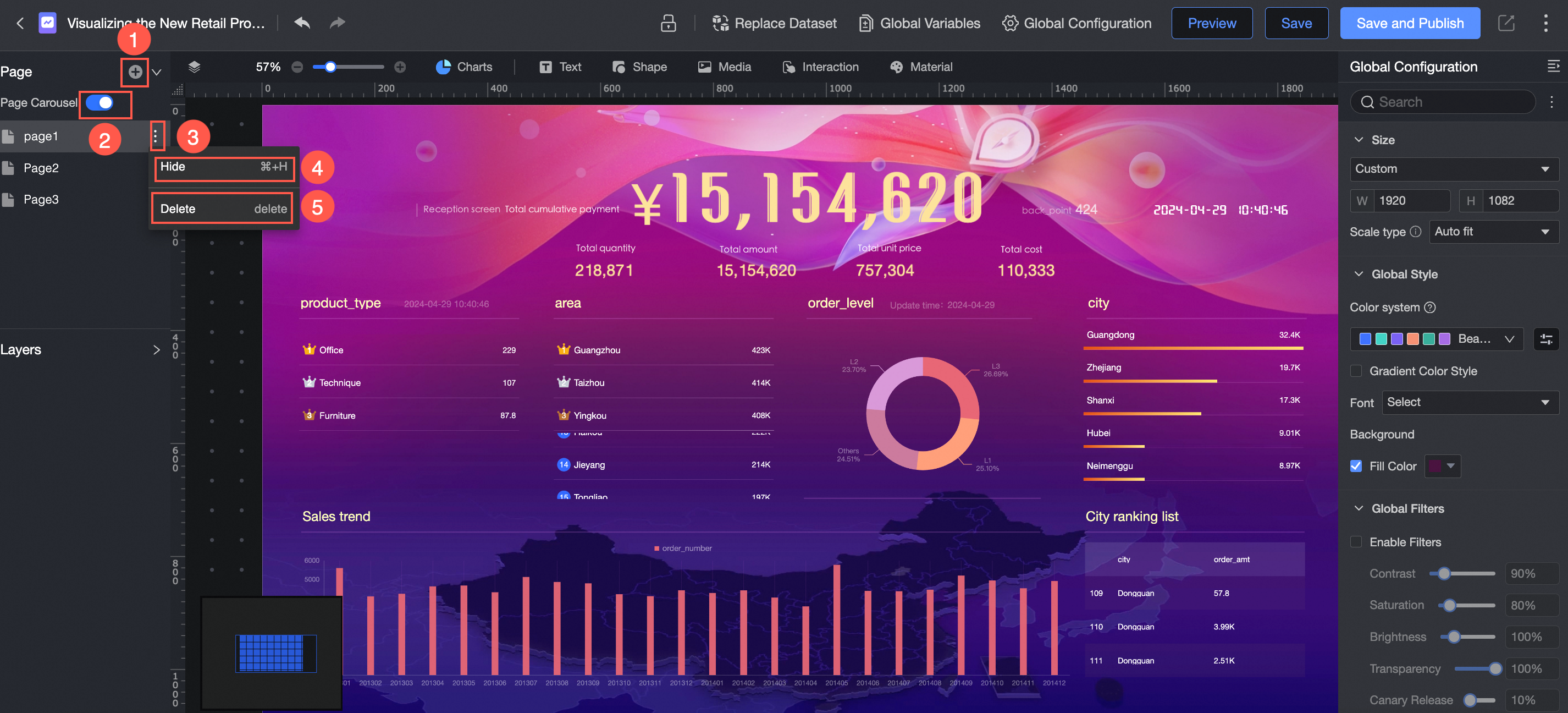Check the Enable Filters checkbox
The width and height of the screenshot is (1568, 713).
tap(1356, 542)
